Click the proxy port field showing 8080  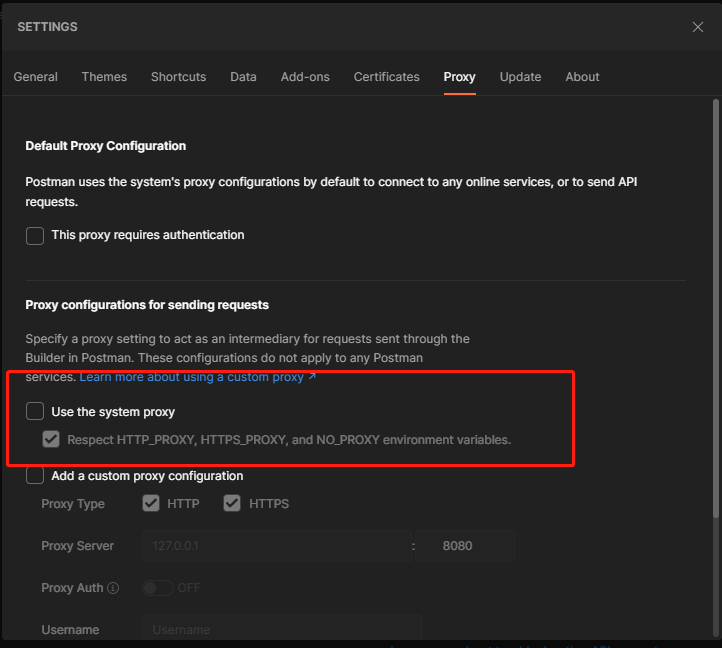465,546
